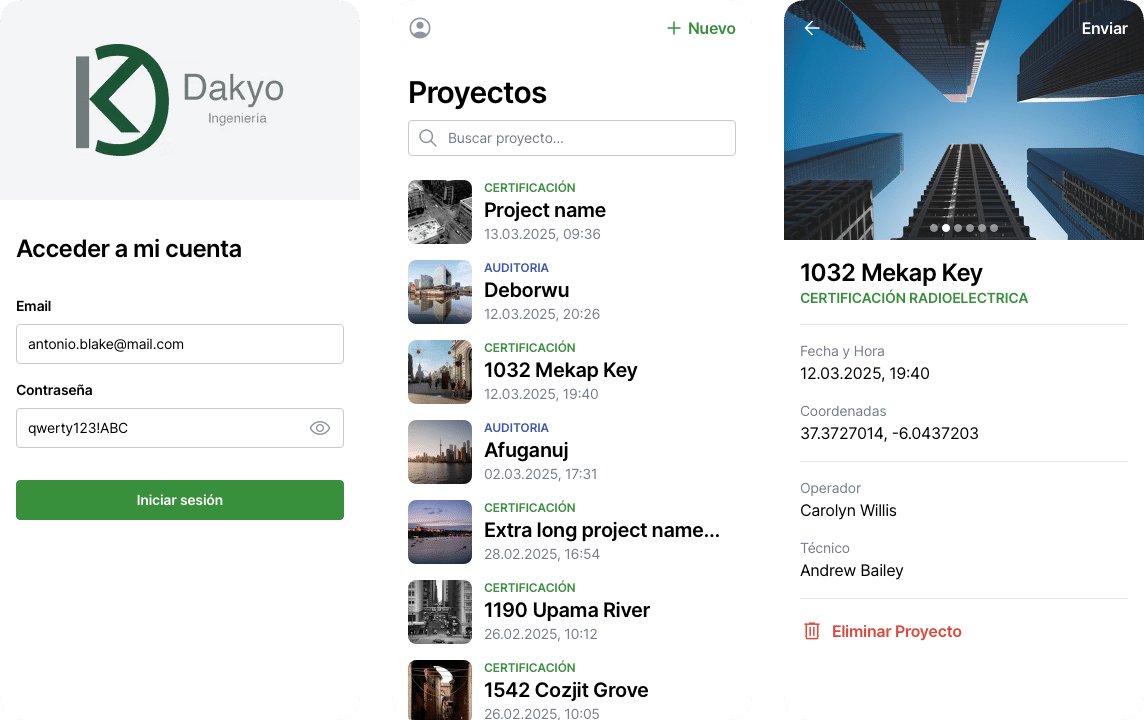The width and height of the screenshot is (1144, 720).
Task: Click the Dakyo Ingeniería logo
Action: [179, 99]
